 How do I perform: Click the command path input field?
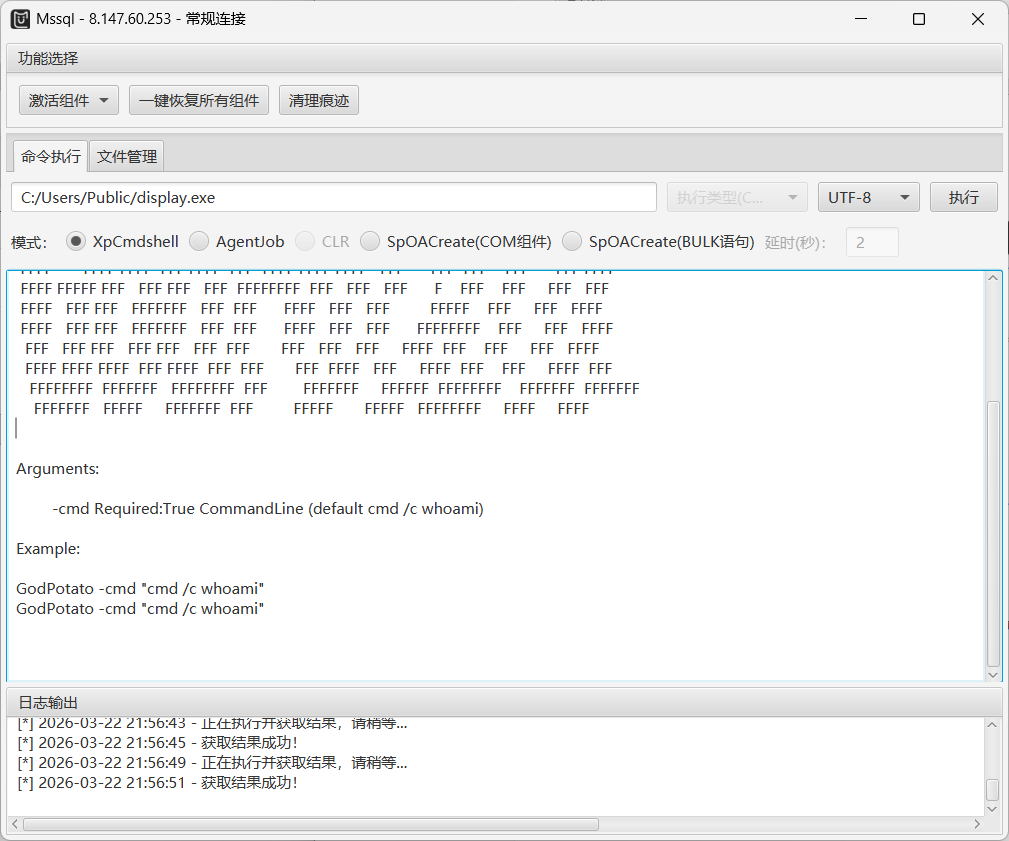click(x=334, y=197)
